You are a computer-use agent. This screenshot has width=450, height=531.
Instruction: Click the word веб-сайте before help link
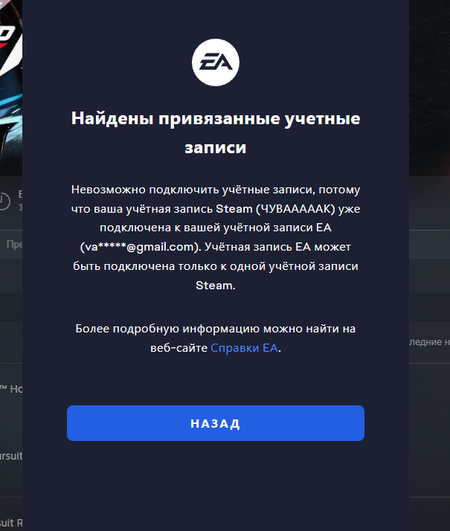pyautogui.click(x=179, y=348)
